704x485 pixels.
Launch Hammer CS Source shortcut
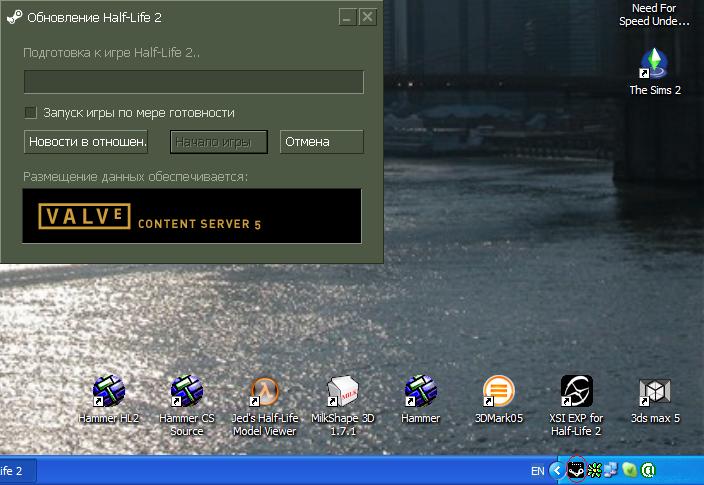186,405
